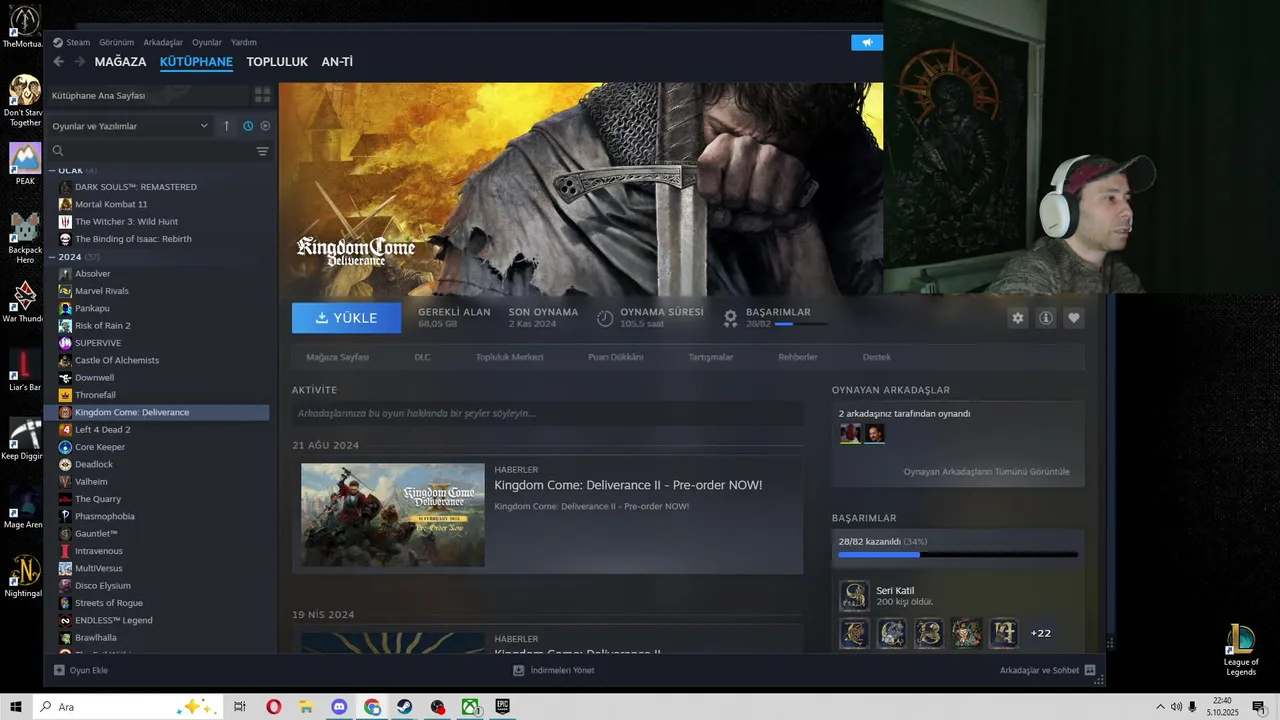This screenshot has width=1280, height=720.
Task: Collapse the 2024 library category
Action: pyautogui.click(x=53, y=257)
